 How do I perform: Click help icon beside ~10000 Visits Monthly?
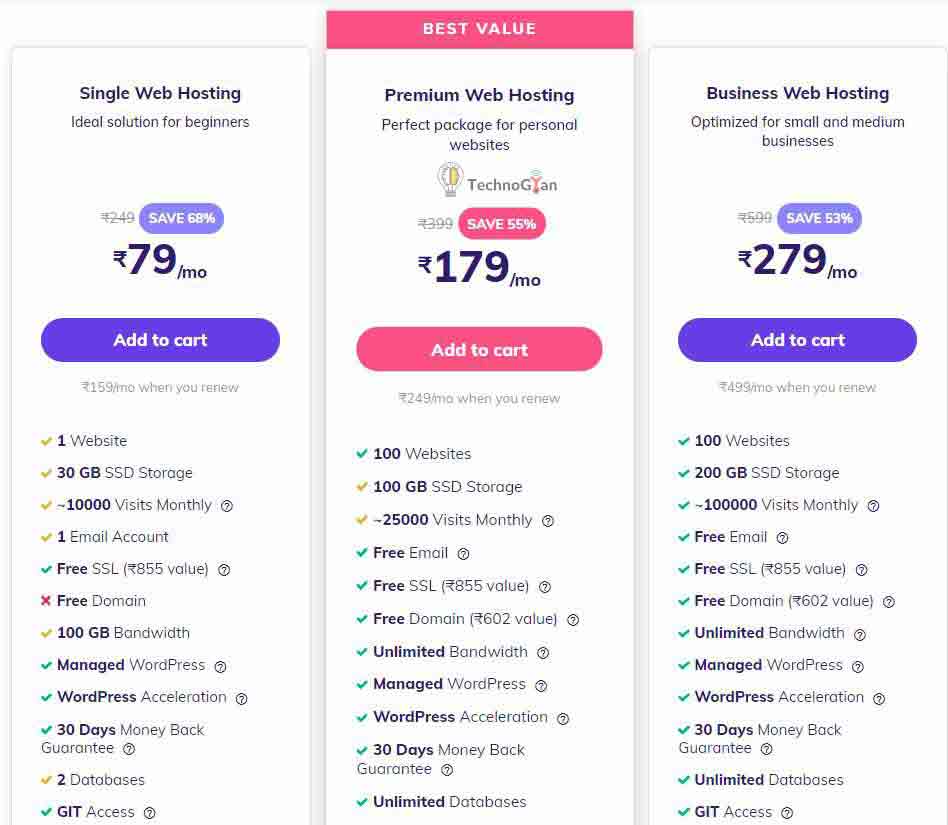pos(227,506)
